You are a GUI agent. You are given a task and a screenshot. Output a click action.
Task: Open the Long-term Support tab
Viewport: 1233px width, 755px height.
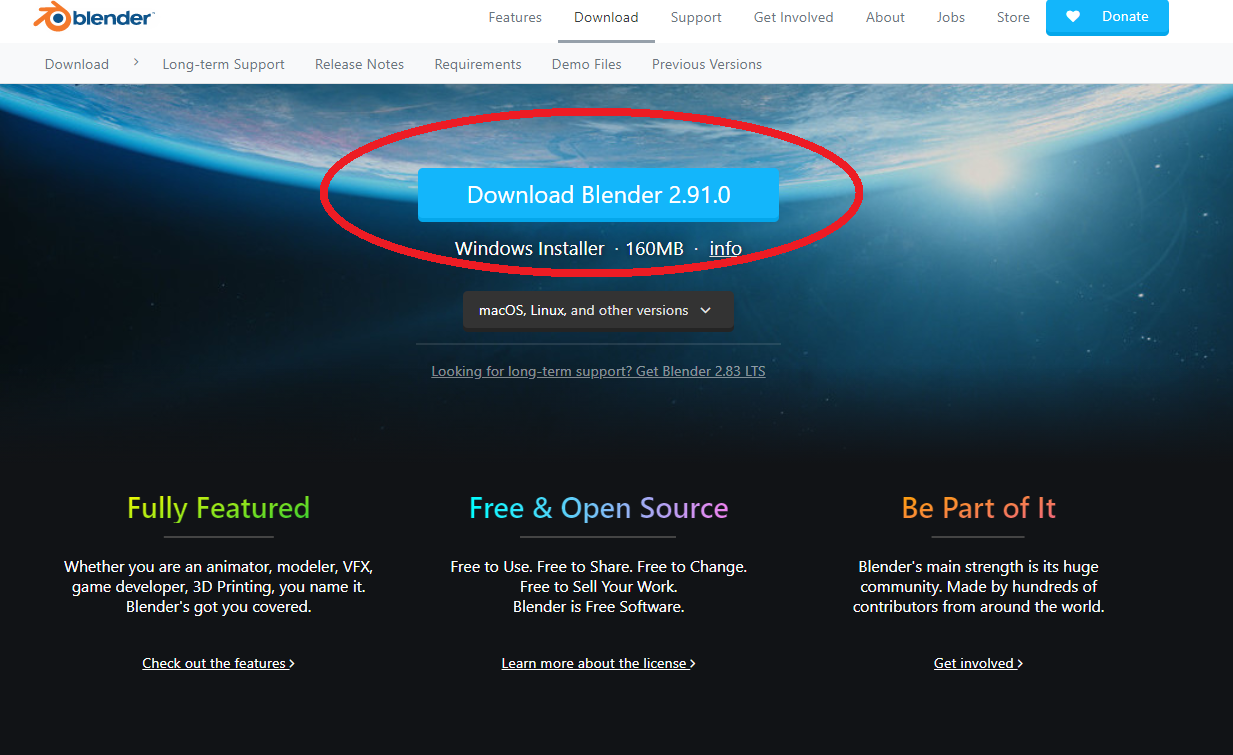[224, 64]
